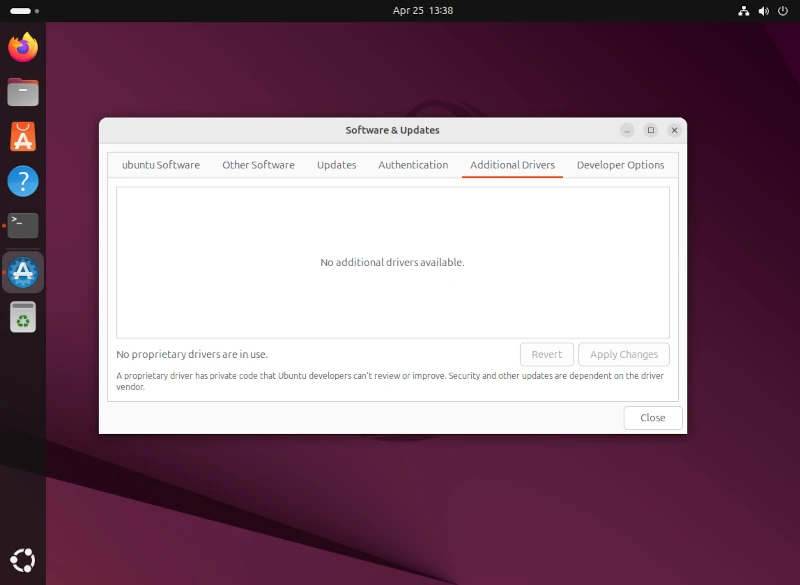This screenshot has width=800, height=585.
Task: Click the Close button at the bottom of the dialog
Action: [x=653, y=418]
